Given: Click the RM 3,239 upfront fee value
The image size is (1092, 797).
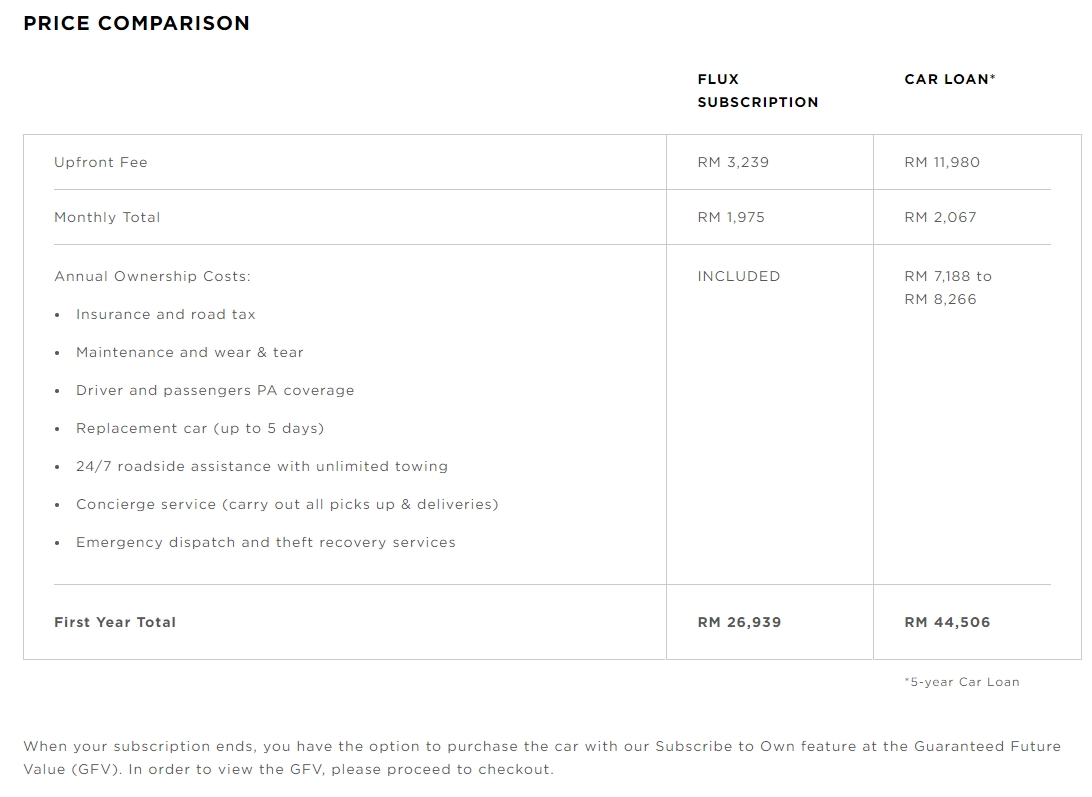Looking at the screenshot, I should click(x=733, y=162).
